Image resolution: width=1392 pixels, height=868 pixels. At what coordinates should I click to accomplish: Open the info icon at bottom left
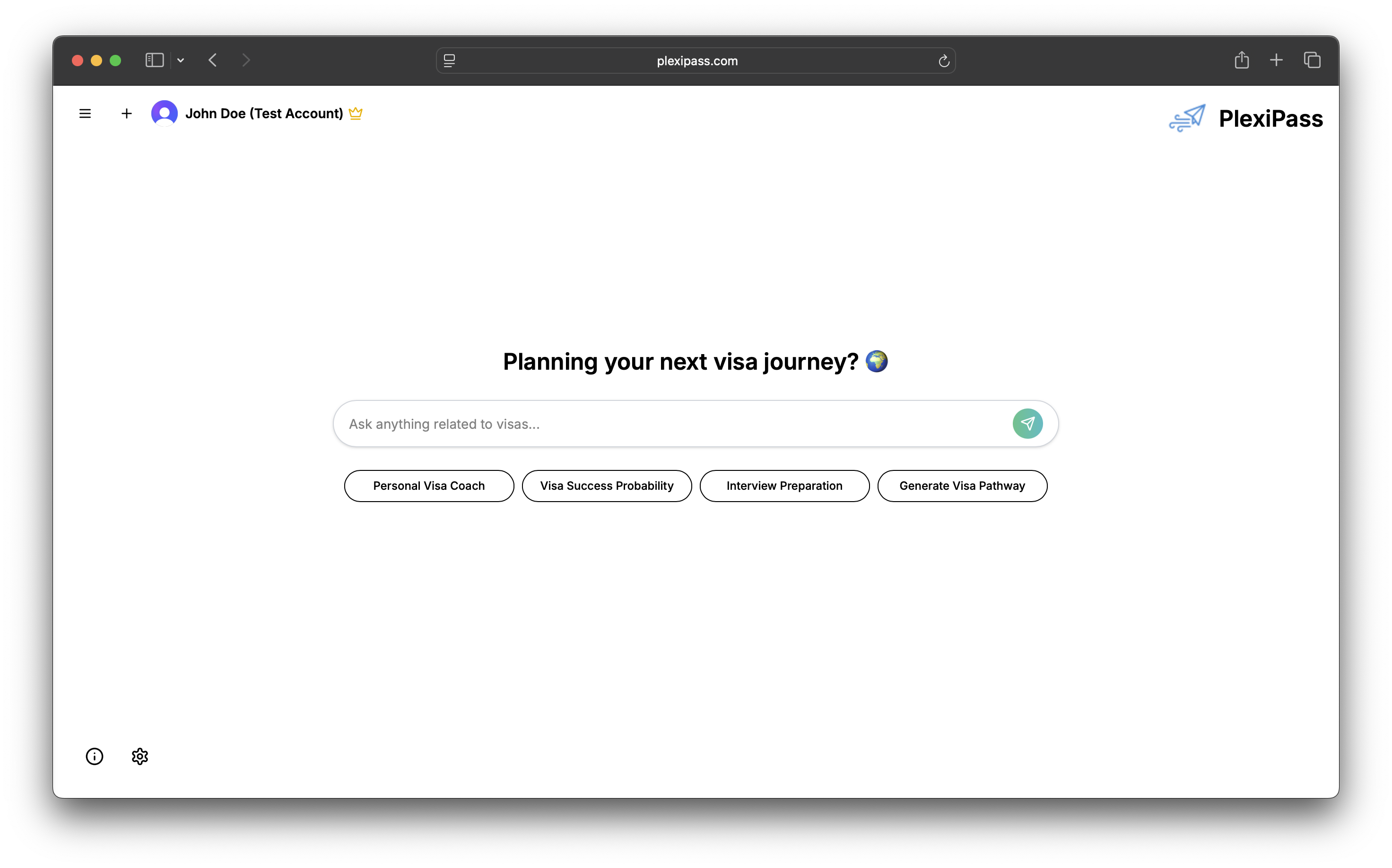pos(94,756)
